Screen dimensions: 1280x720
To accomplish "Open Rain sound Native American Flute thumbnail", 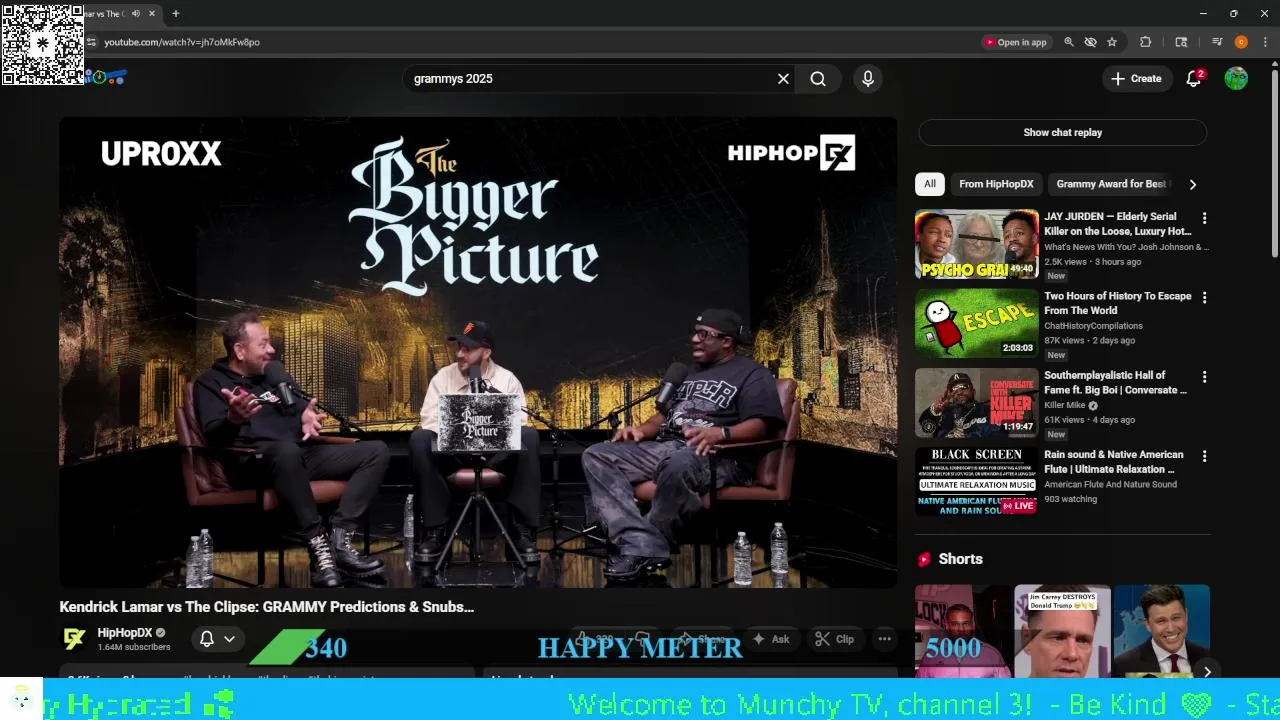I will 977,482.
